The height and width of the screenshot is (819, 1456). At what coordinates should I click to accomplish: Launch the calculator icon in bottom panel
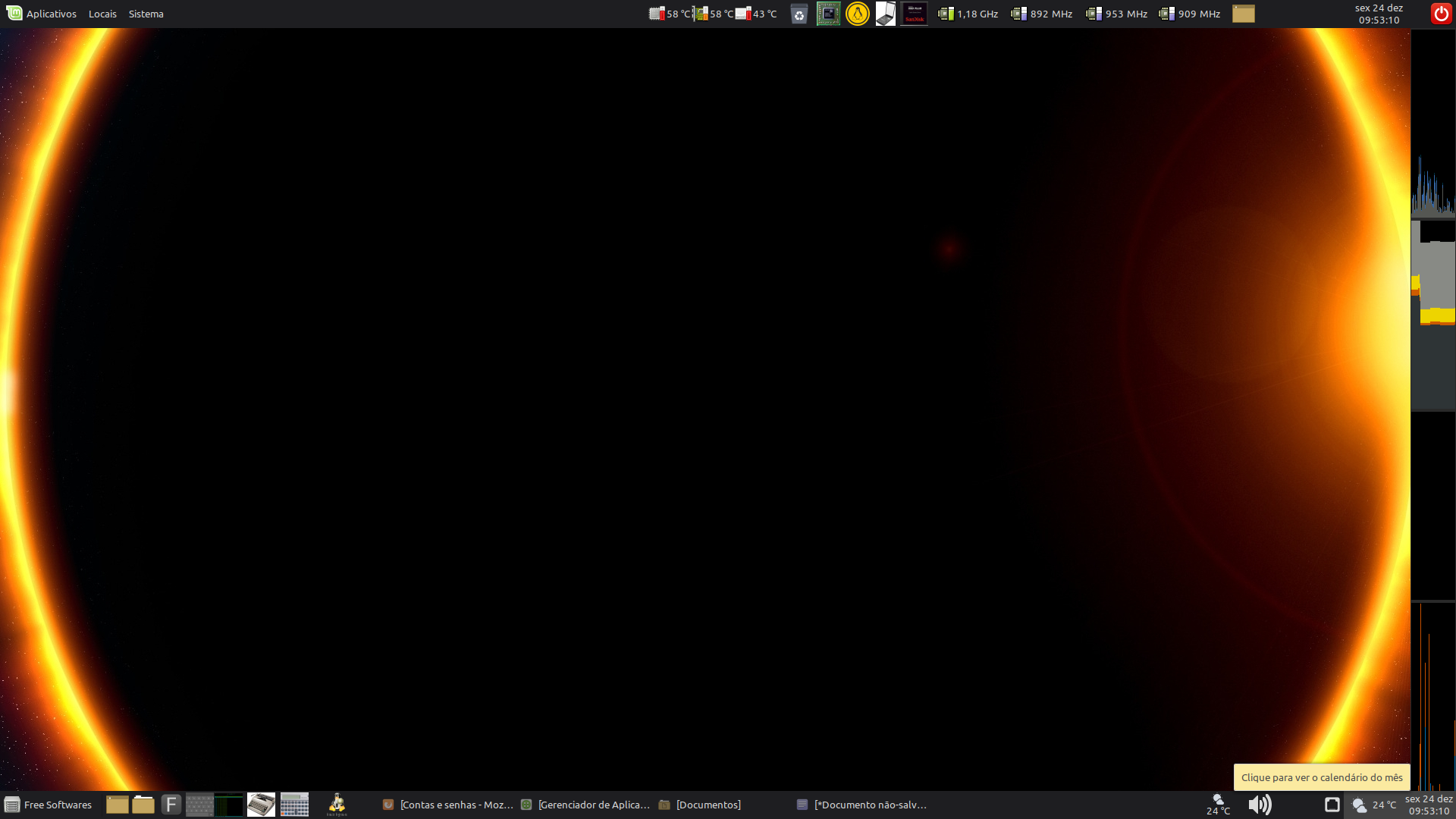[294, 805]
